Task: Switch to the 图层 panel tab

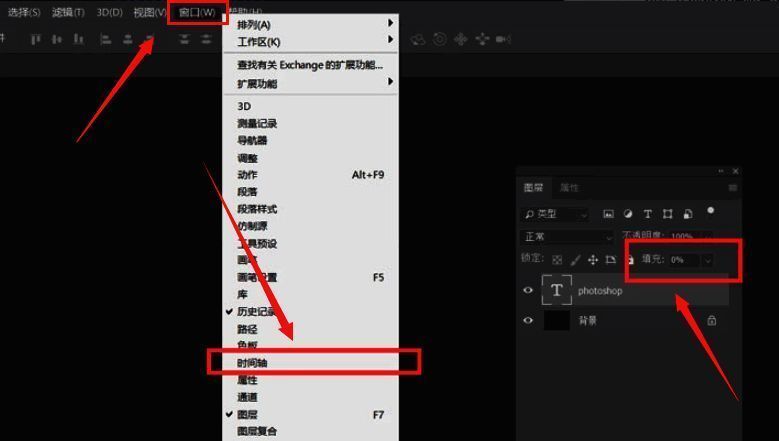Action: click(x=534, y=188)
